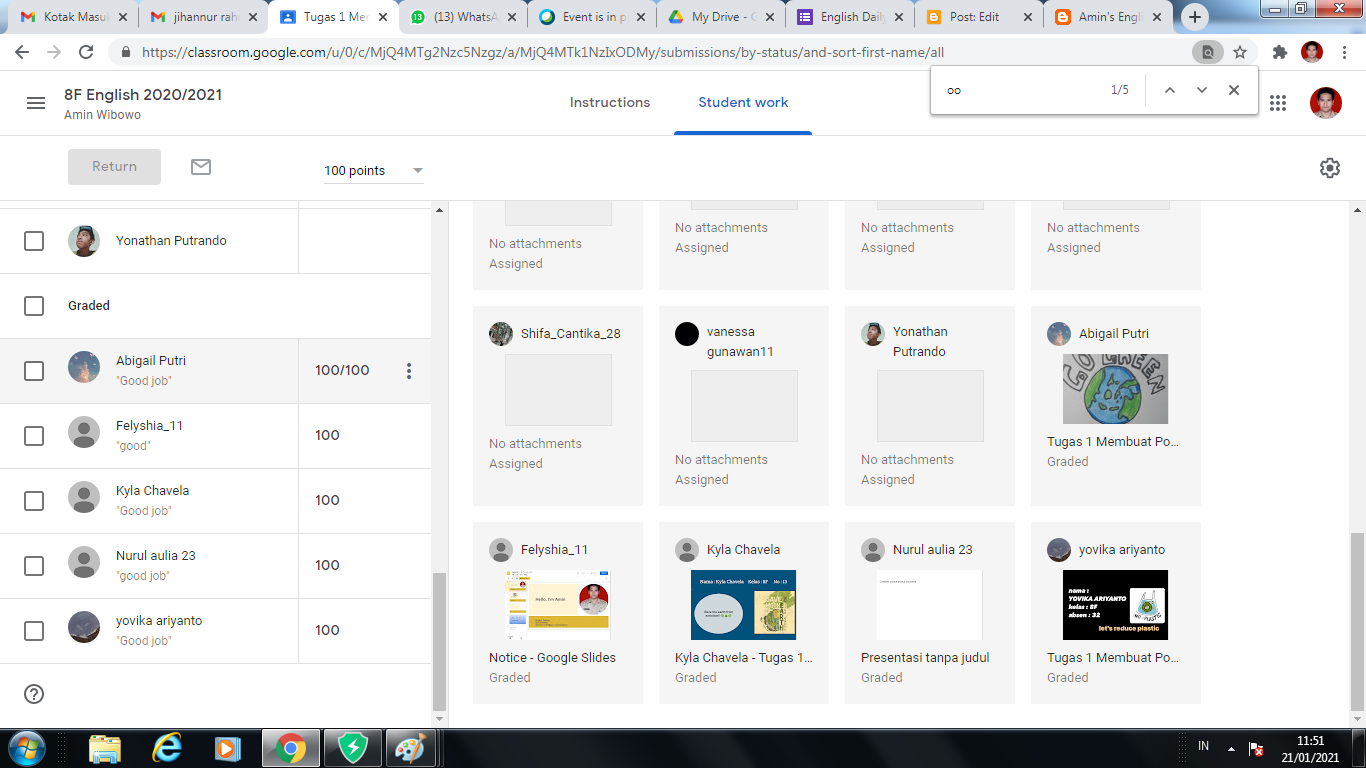This screenshot has height=768, width=1366.
Task: Edit yovika ariyanto's grade of 100
Action: point(327,630)
